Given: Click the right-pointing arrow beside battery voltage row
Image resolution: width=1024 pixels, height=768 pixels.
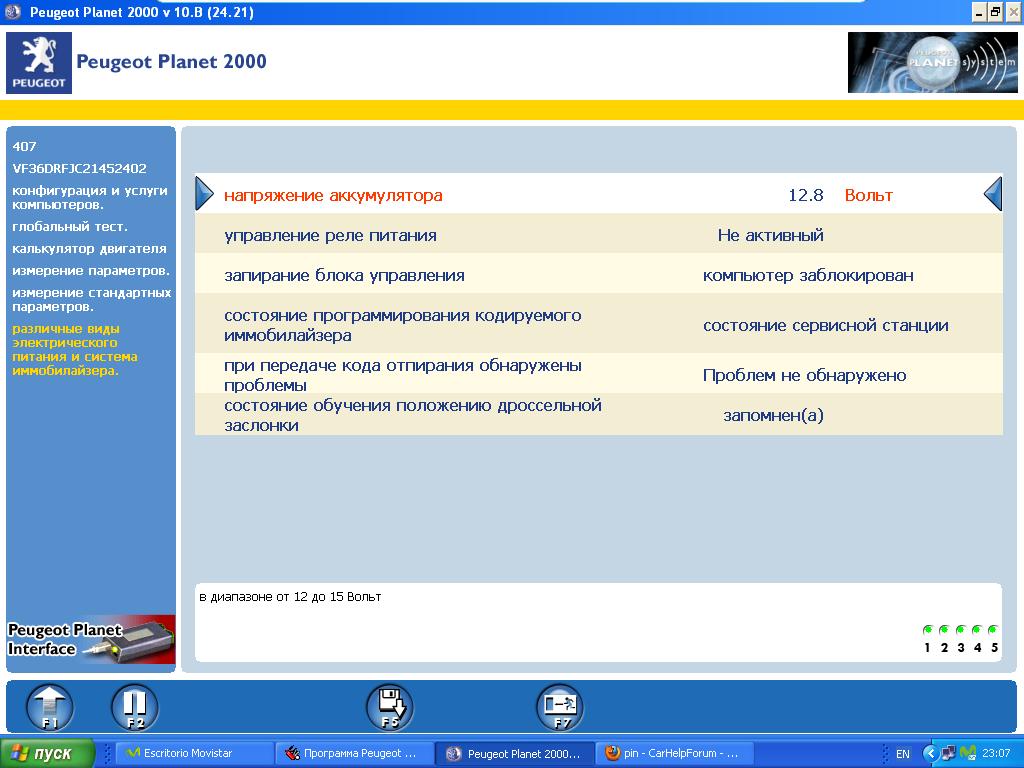Looking at the screenshot, I should coord(204,194).
